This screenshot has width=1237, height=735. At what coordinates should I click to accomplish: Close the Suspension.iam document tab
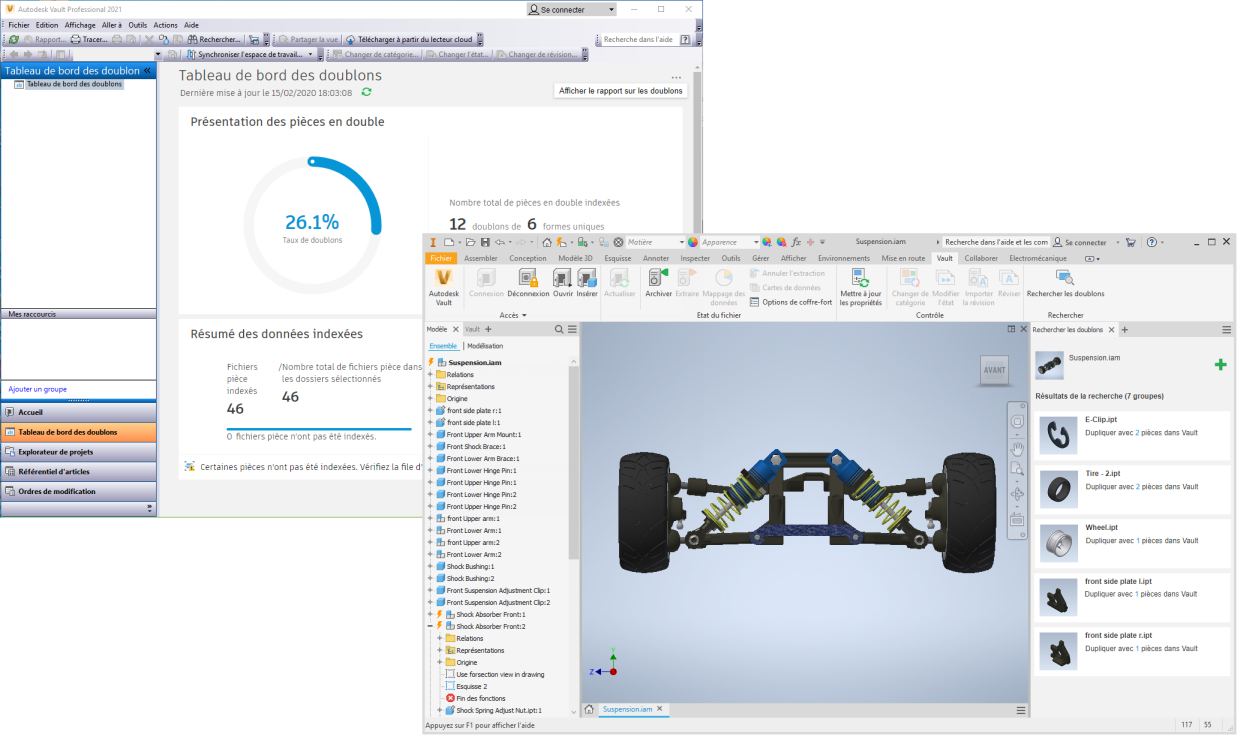[660, 709]
